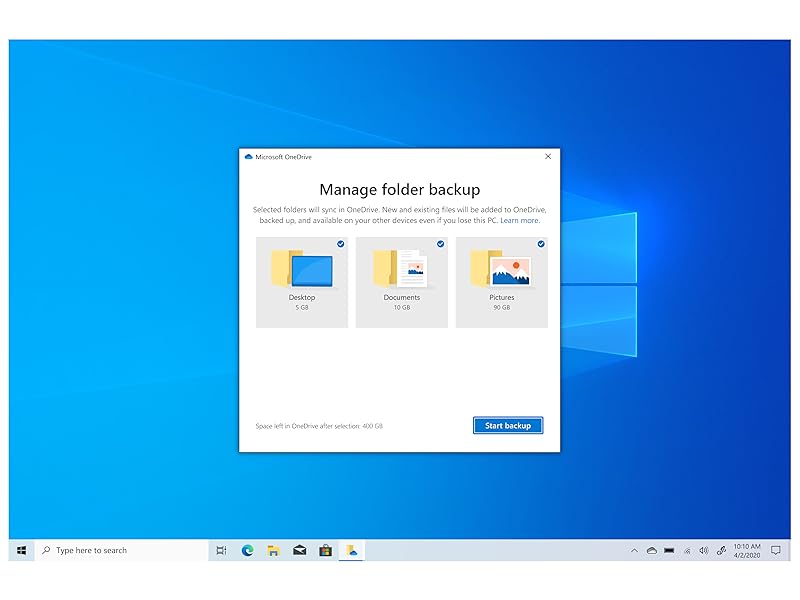Open the Action Center notifications icon
800x600 pixels.
point(775,550)
